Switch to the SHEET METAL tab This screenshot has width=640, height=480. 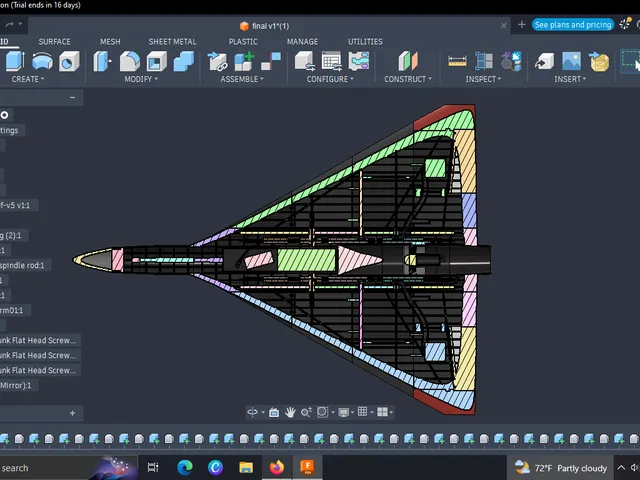(x=172, y=42)
